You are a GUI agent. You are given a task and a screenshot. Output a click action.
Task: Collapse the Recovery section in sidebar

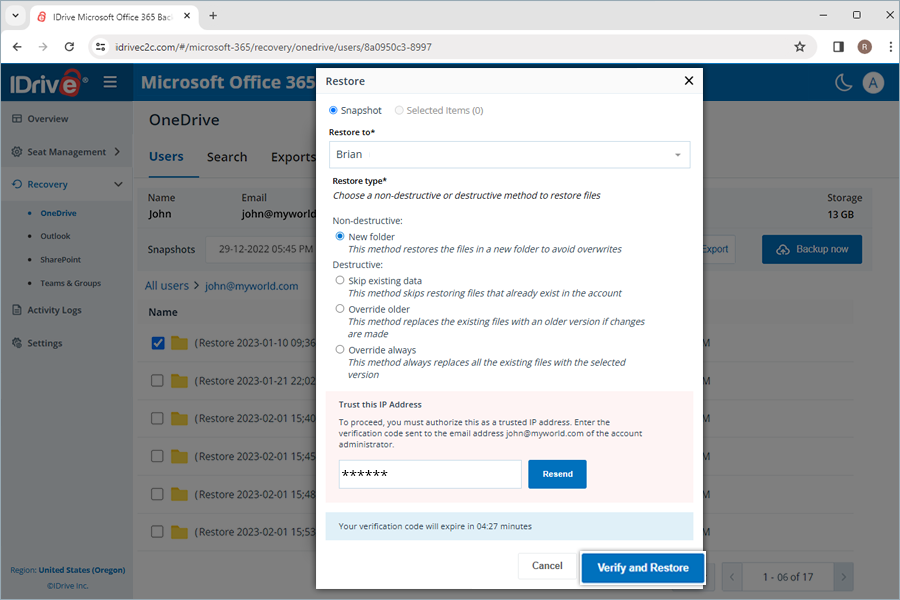click(x=118, y=184)
